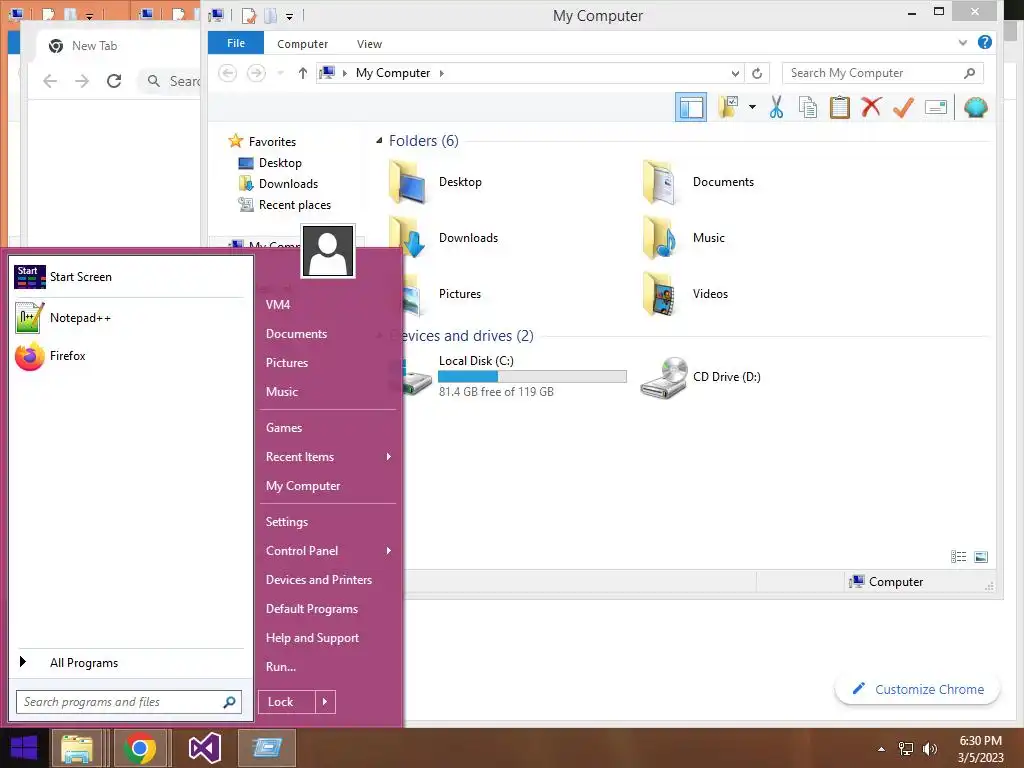Click the red X Delete icon
Image resolution: width=1024 pixels, height=768 pixels.
(x=871, y=106)
